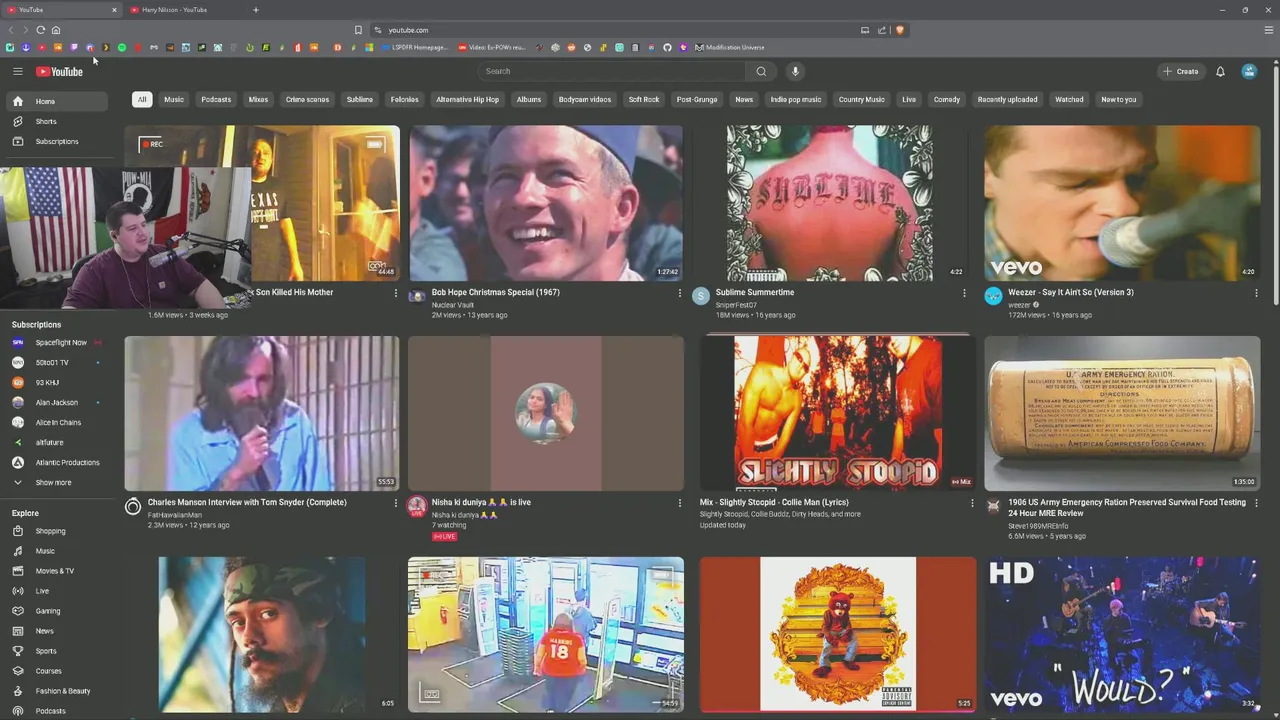This screenshot has height=720, width=1280.
Task: Go to Home in the sidebar
Action: 56,101
